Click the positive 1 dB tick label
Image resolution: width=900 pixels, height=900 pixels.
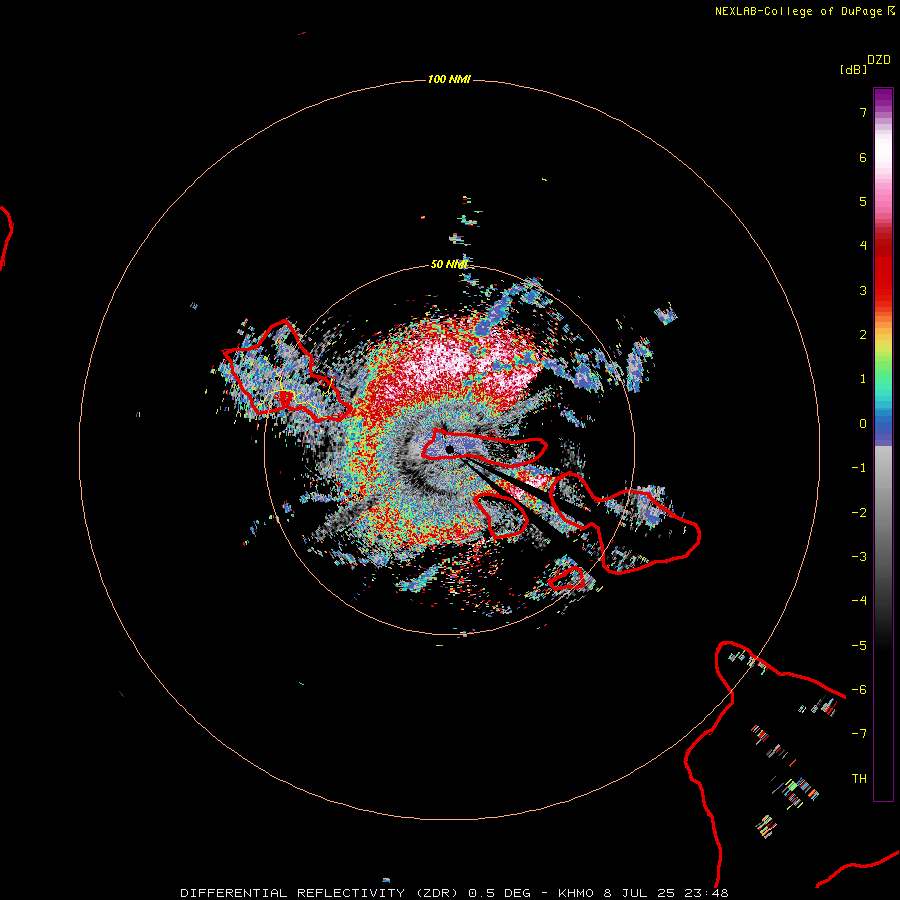pos(863,379)
